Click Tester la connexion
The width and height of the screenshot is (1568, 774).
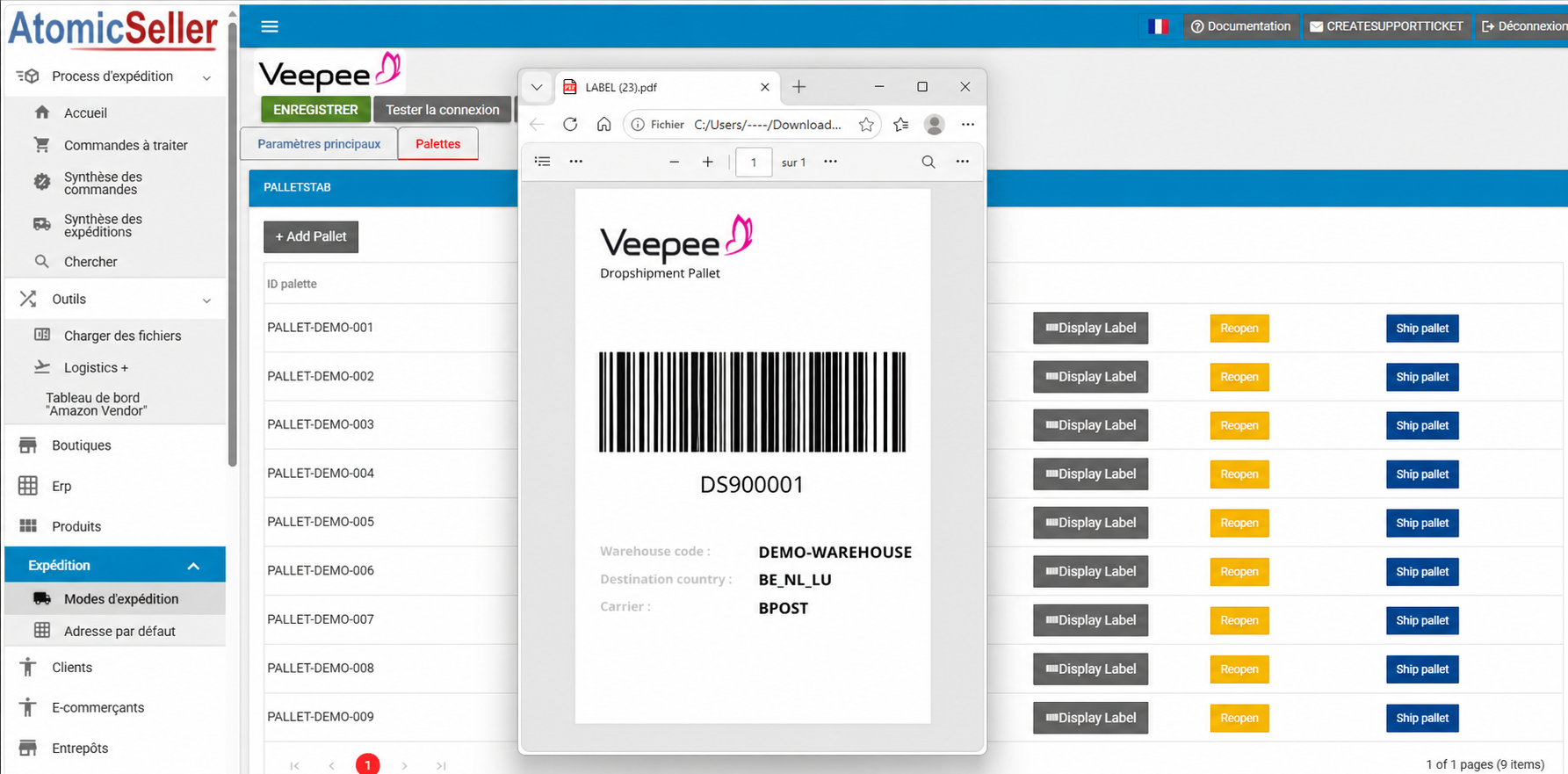tap(443, 110)
